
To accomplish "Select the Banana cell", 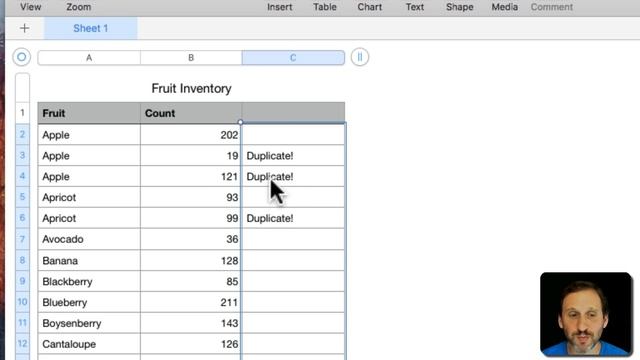I will (x=89, y=260).
